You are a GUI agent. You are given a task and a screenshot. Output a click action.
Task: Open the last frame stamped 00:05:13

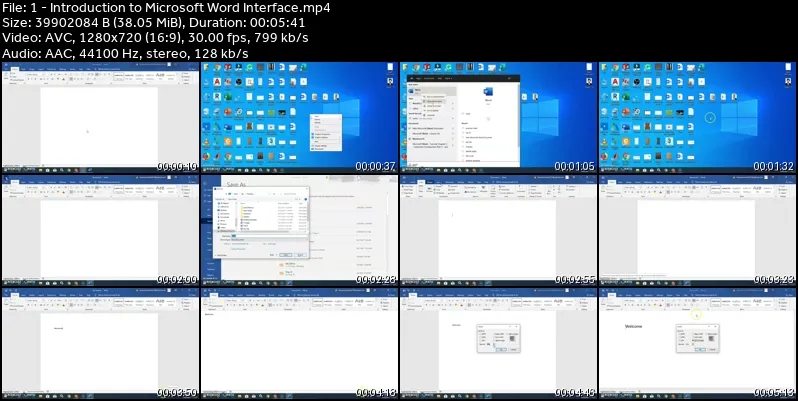[697, 343]
